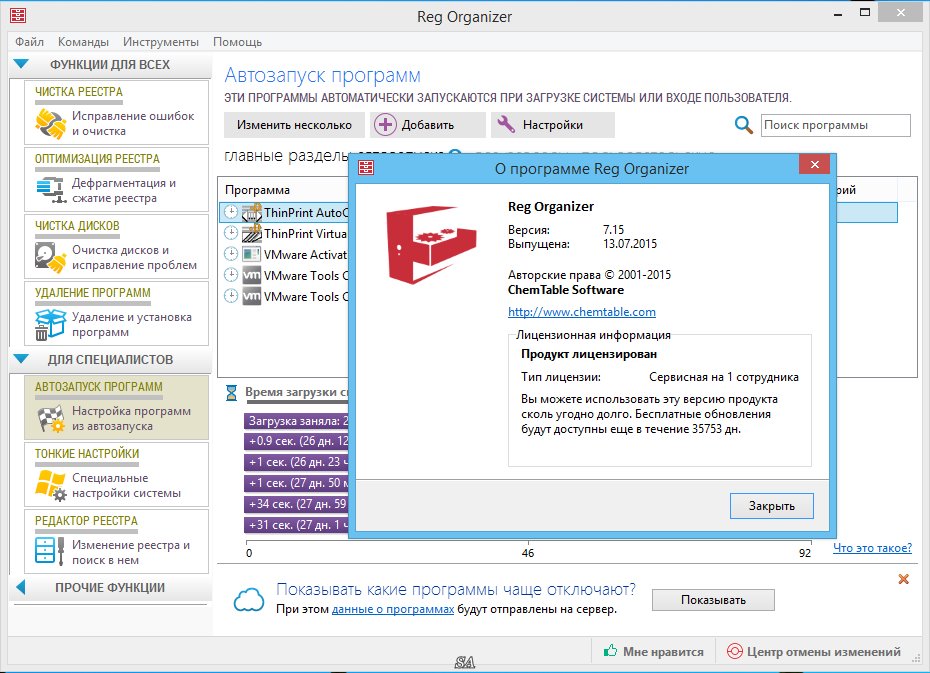The image size is (930, 673).
Task: Click the Изменить несколько button
Action: 294,125
